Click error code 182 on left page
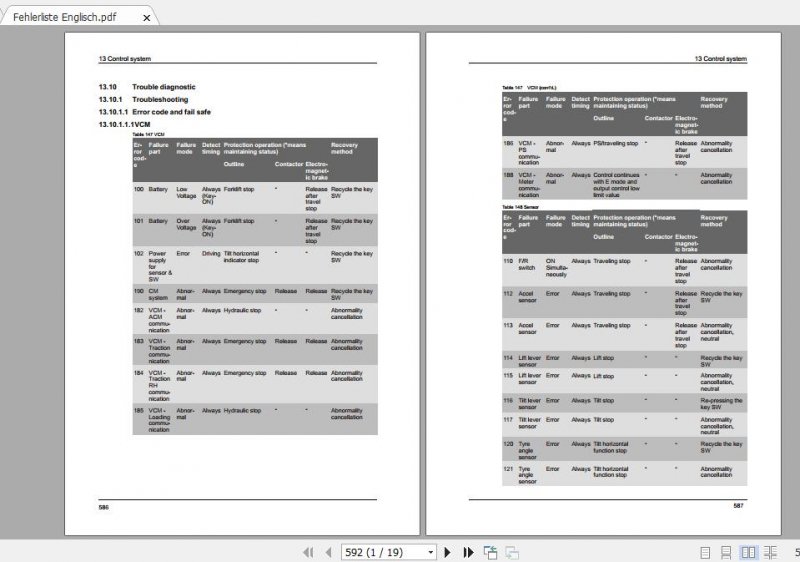 pyautogui.click(x=138, y=311)
